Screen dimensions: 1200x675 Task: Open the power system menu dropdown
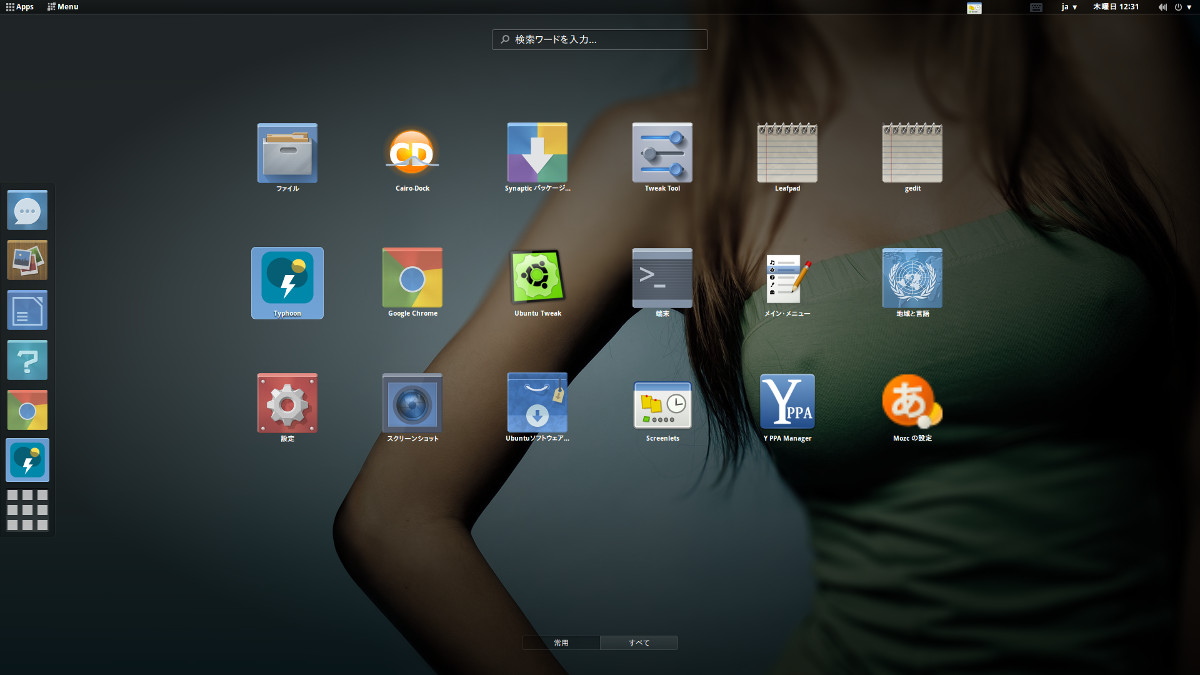coord(1183,7)
